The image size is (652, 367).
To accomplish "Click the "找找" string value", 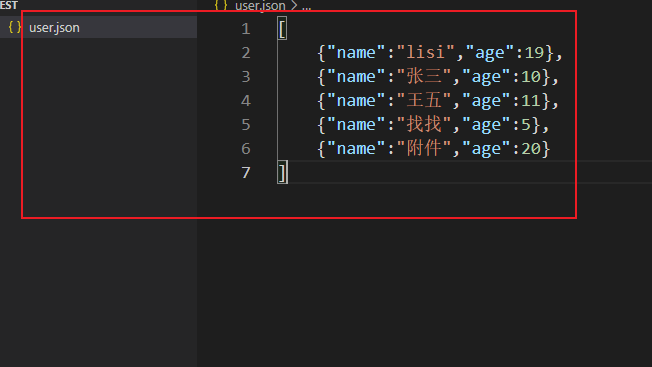I will point(424,125).
